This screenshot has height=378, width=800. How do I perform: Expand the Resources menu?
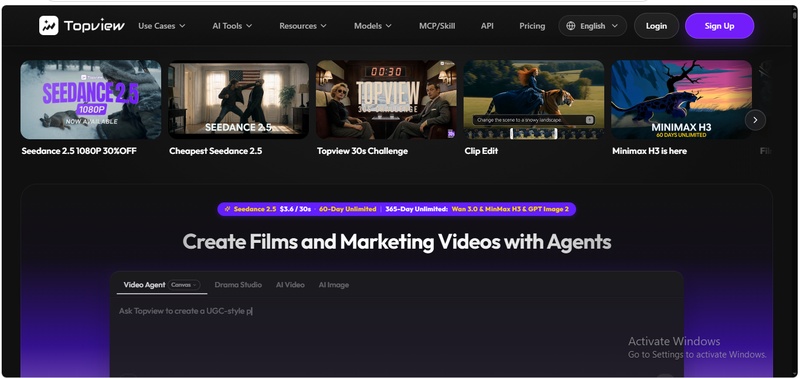(303, 26)
